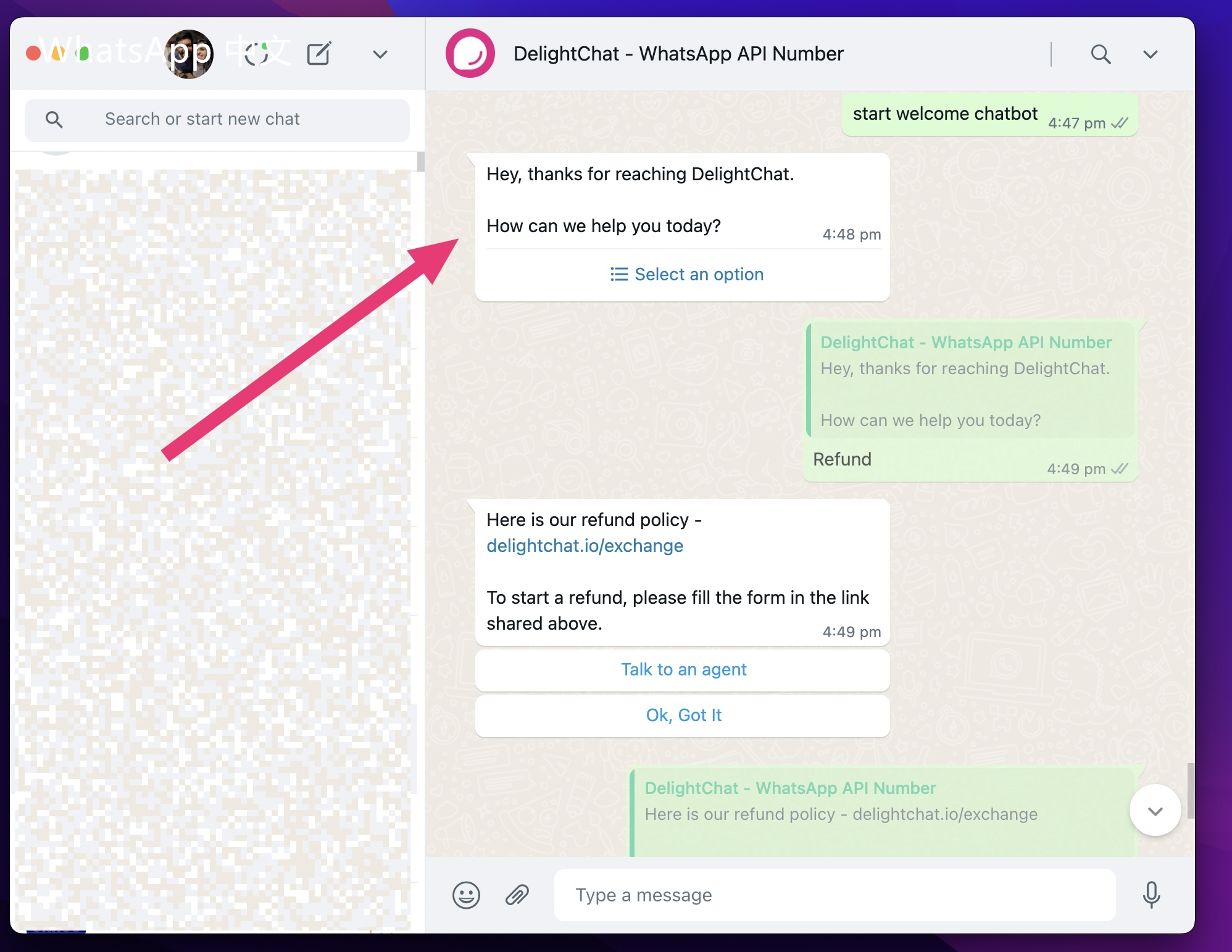Select the 'Select an option' list menu

coord(686,274)
